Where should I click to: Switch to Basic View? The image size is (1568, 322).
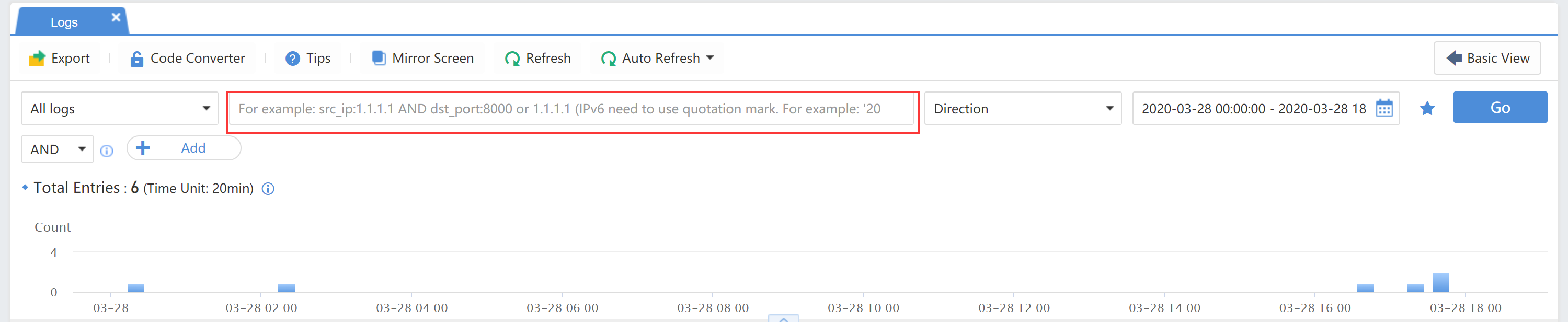pyautogui.click(x=1487, y=59)
